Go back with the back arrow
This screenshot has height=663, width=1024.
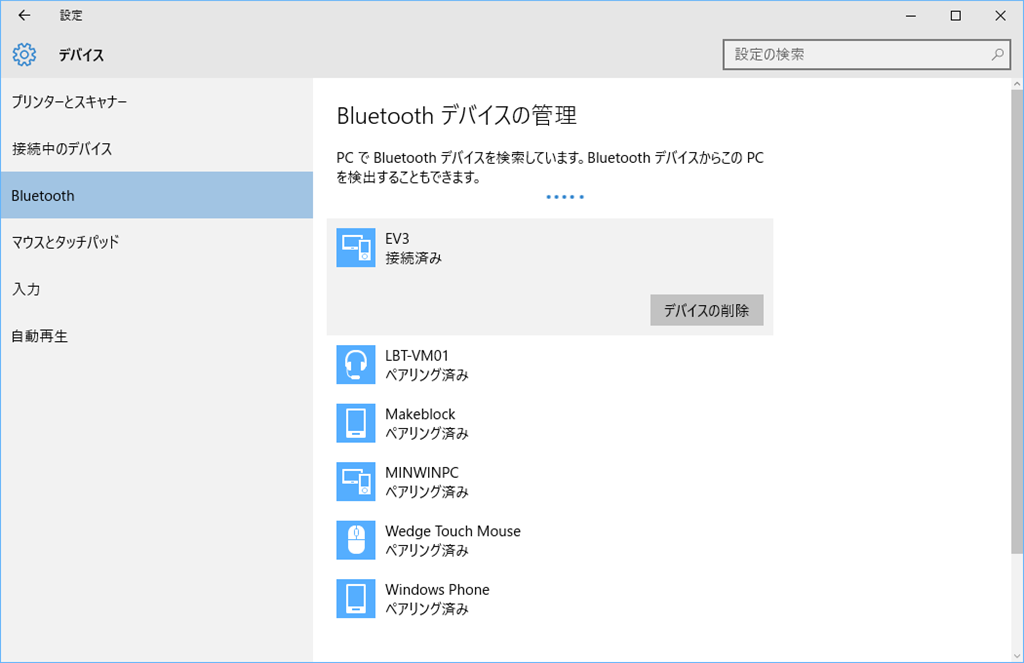pyautogui.click(x=24, y=15)
